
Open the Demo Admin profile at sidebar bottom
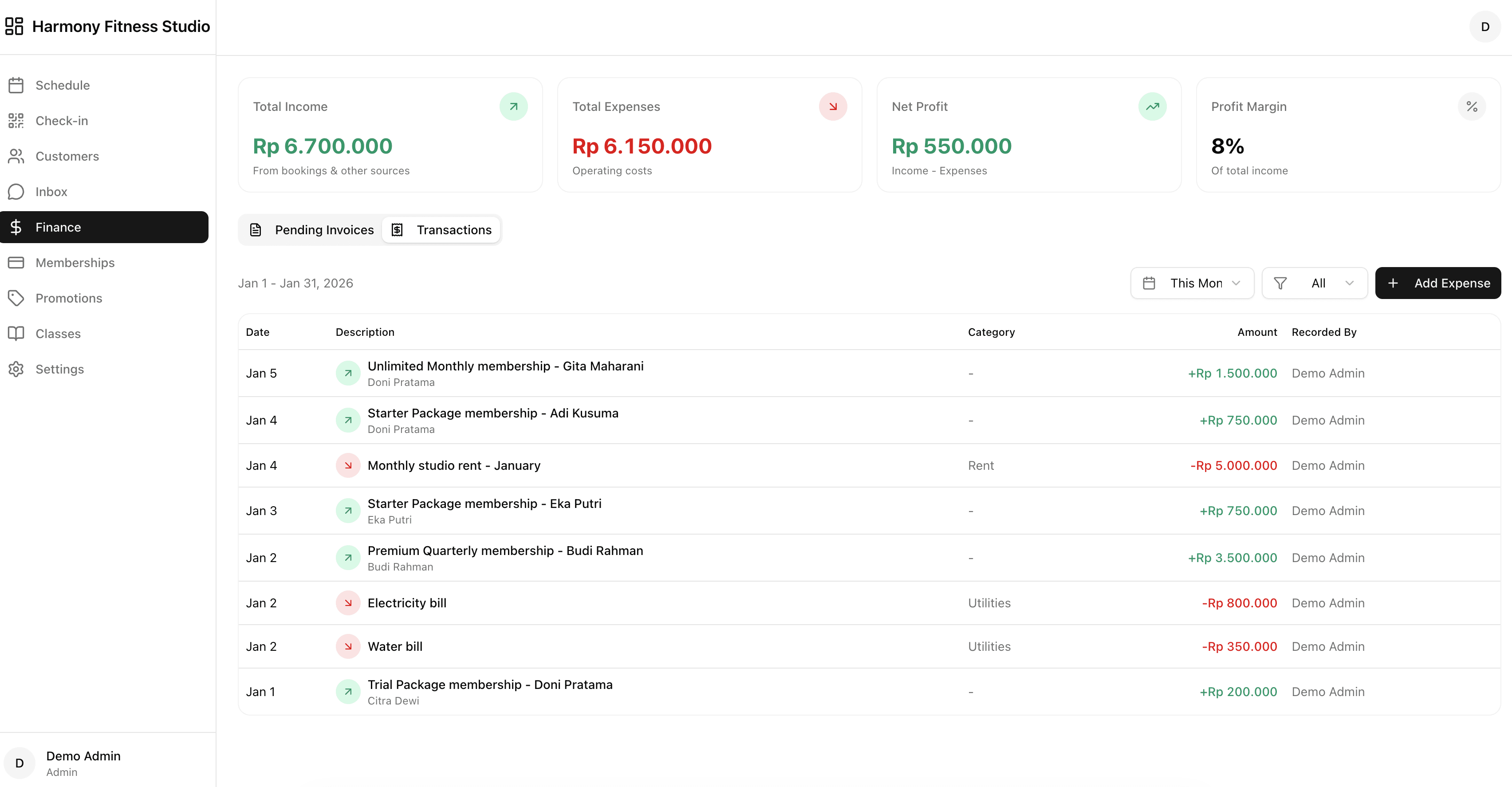(82, 763)
